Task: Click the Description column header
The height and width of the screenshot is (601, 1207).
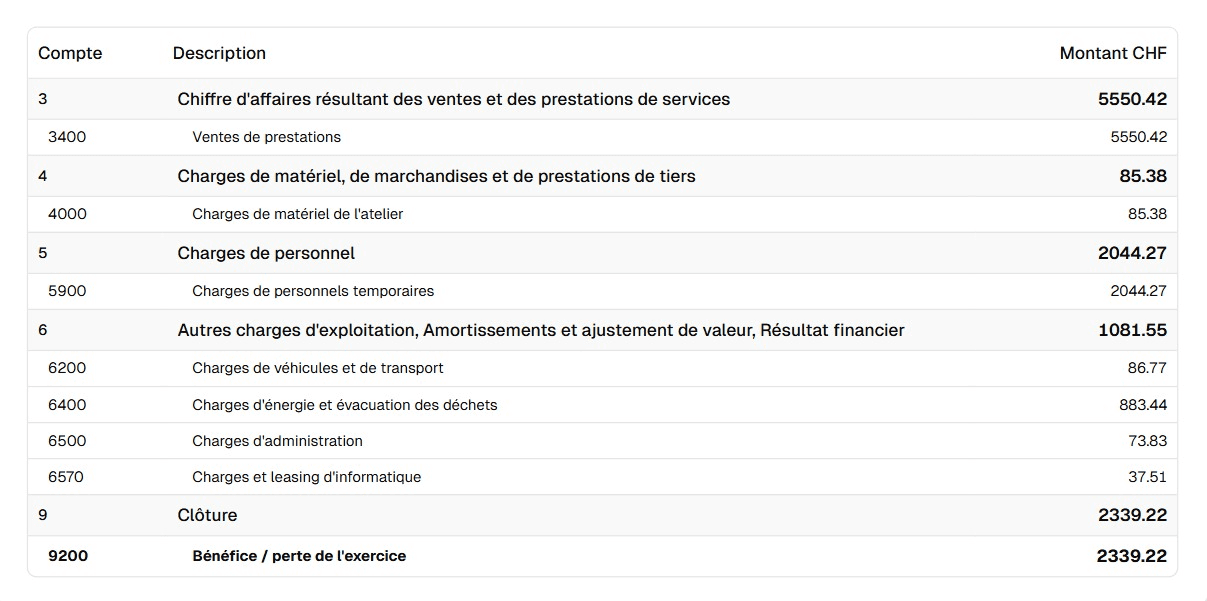Action: [219, 53]
